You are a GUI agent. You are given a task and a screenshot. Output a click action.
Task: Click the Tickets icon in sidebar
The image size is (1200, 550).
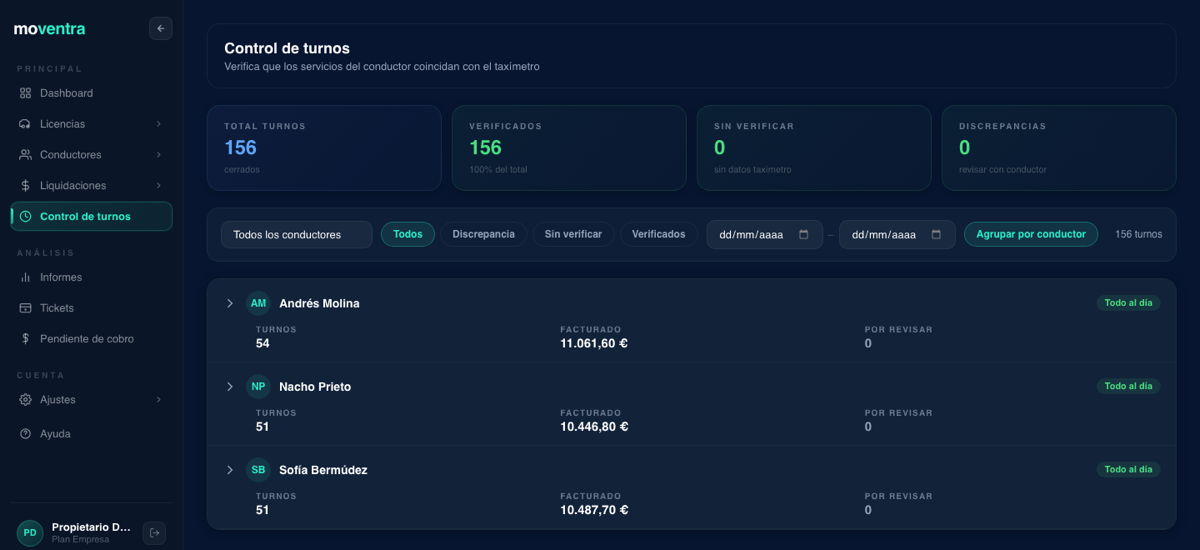point(25,308)
